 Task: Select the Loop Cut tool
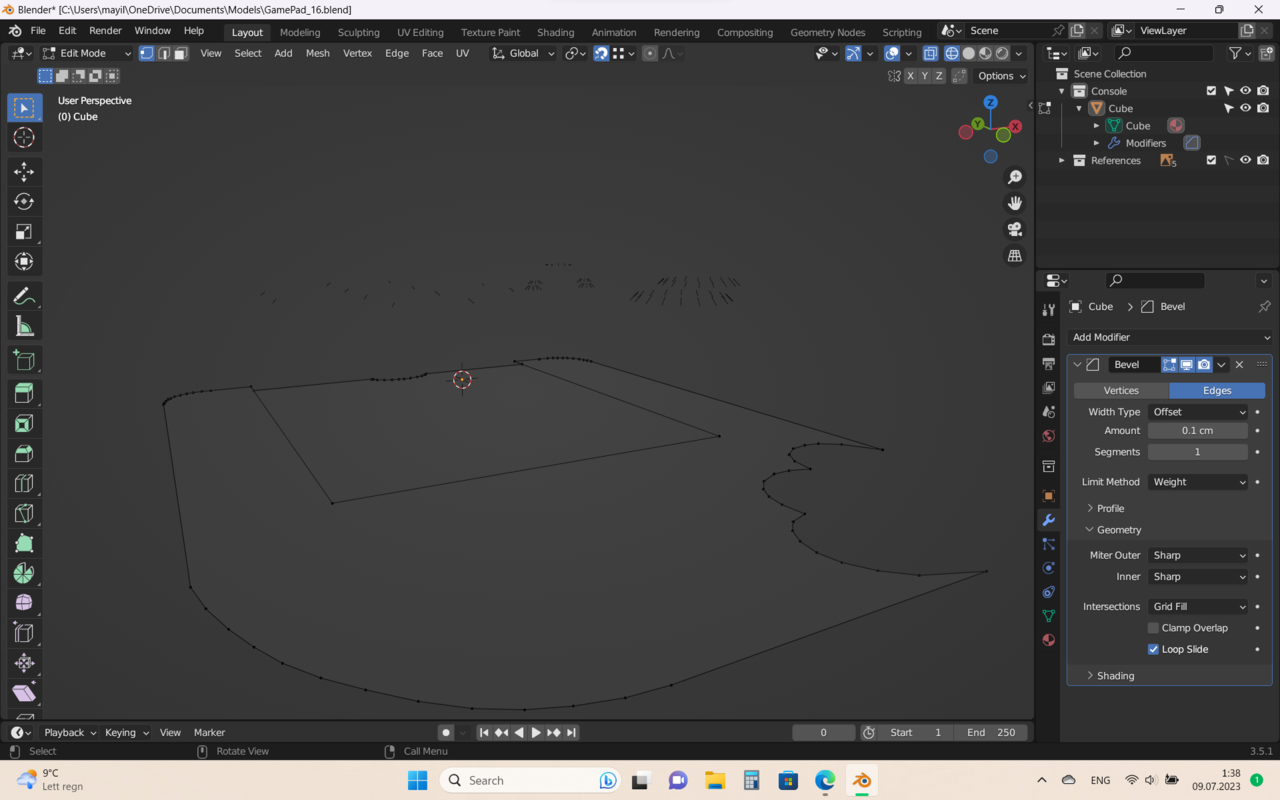click(x=24, y=483)
